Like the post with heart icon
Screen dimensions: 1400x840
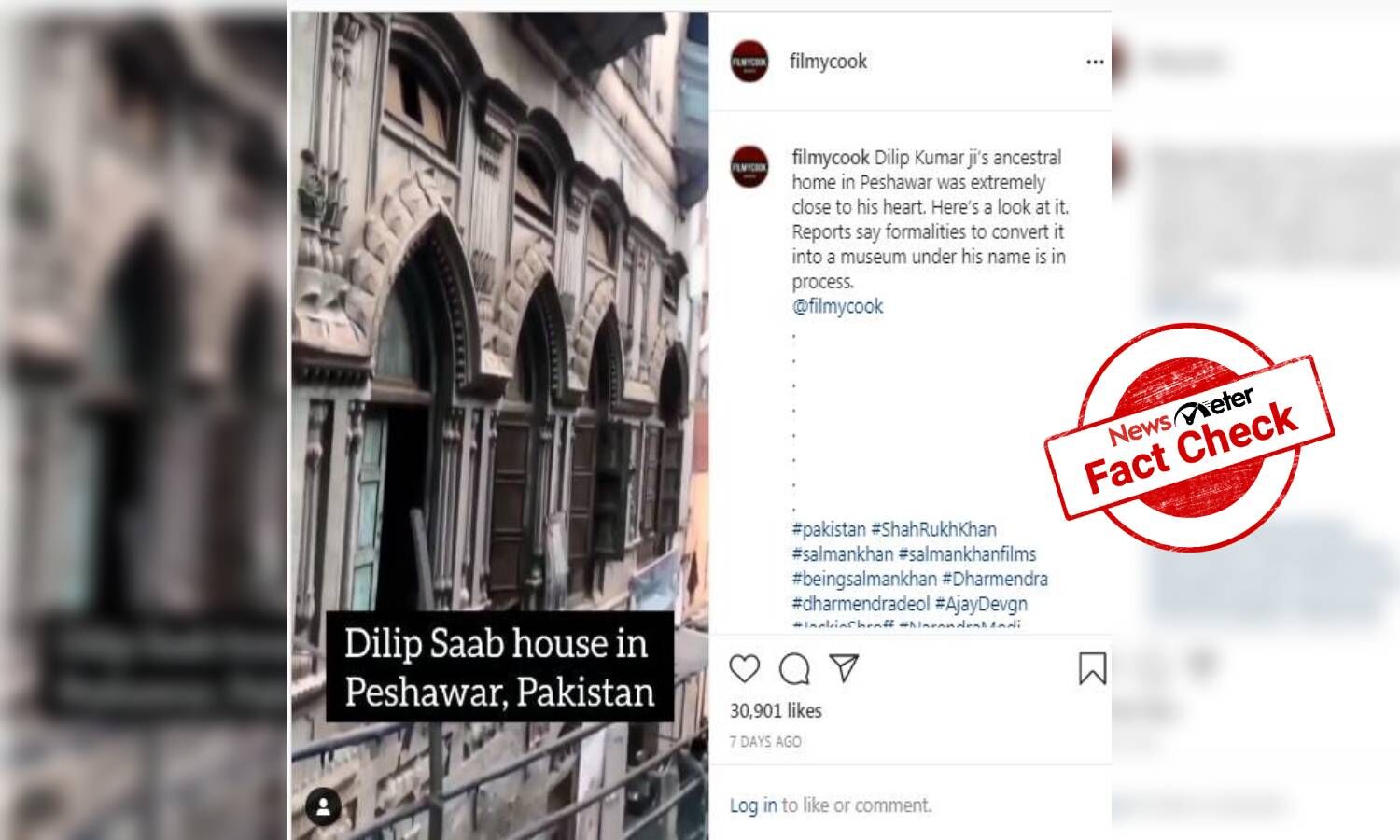(744, 669)
